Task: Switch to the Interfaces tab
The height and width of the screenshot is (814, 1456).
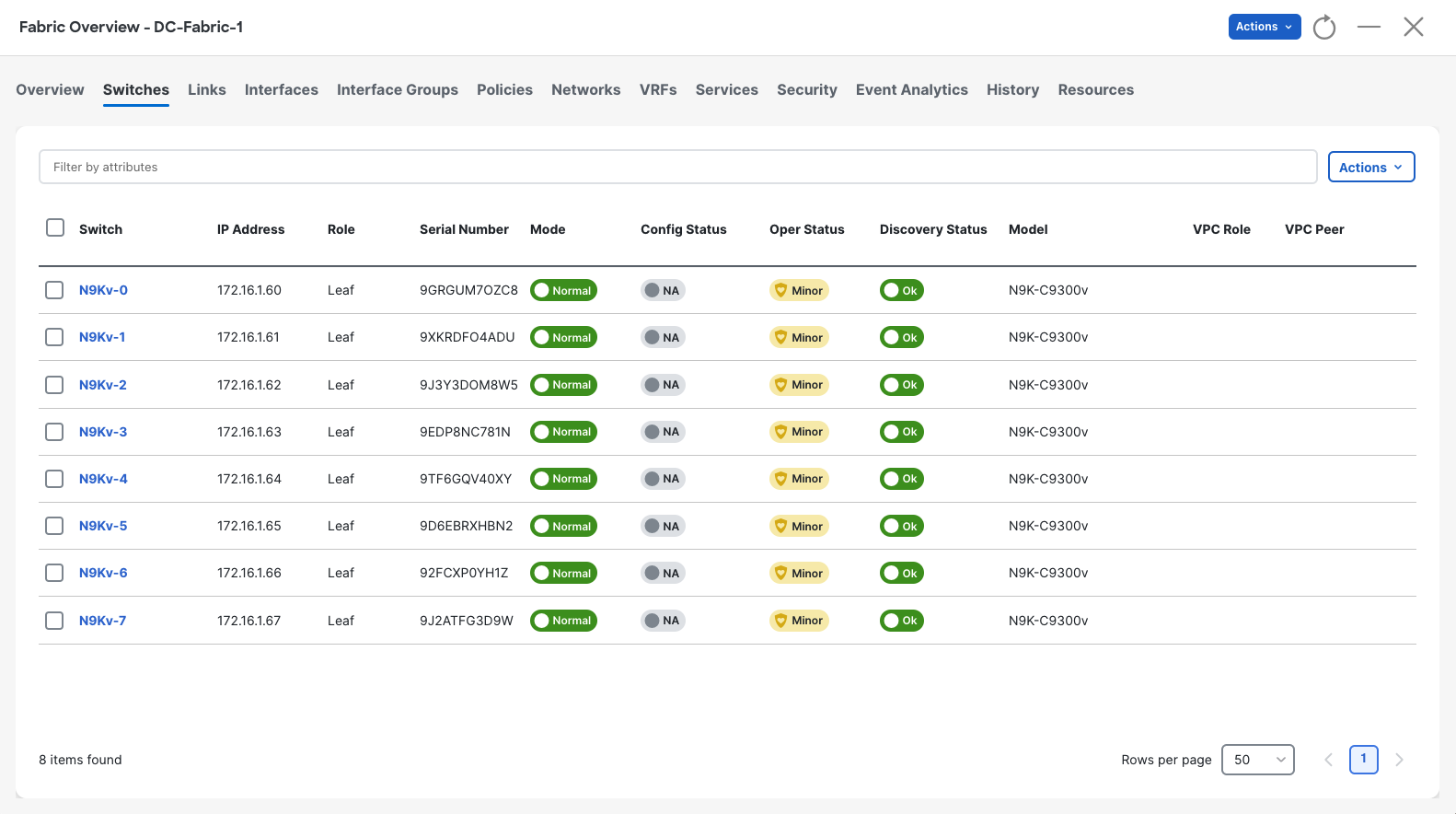Action: coord(282,89)
